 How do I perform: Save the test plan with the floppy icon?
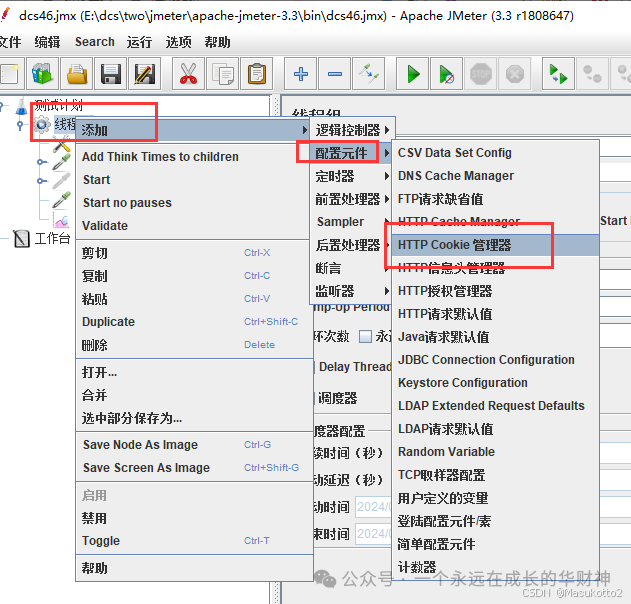click(111, 74)
